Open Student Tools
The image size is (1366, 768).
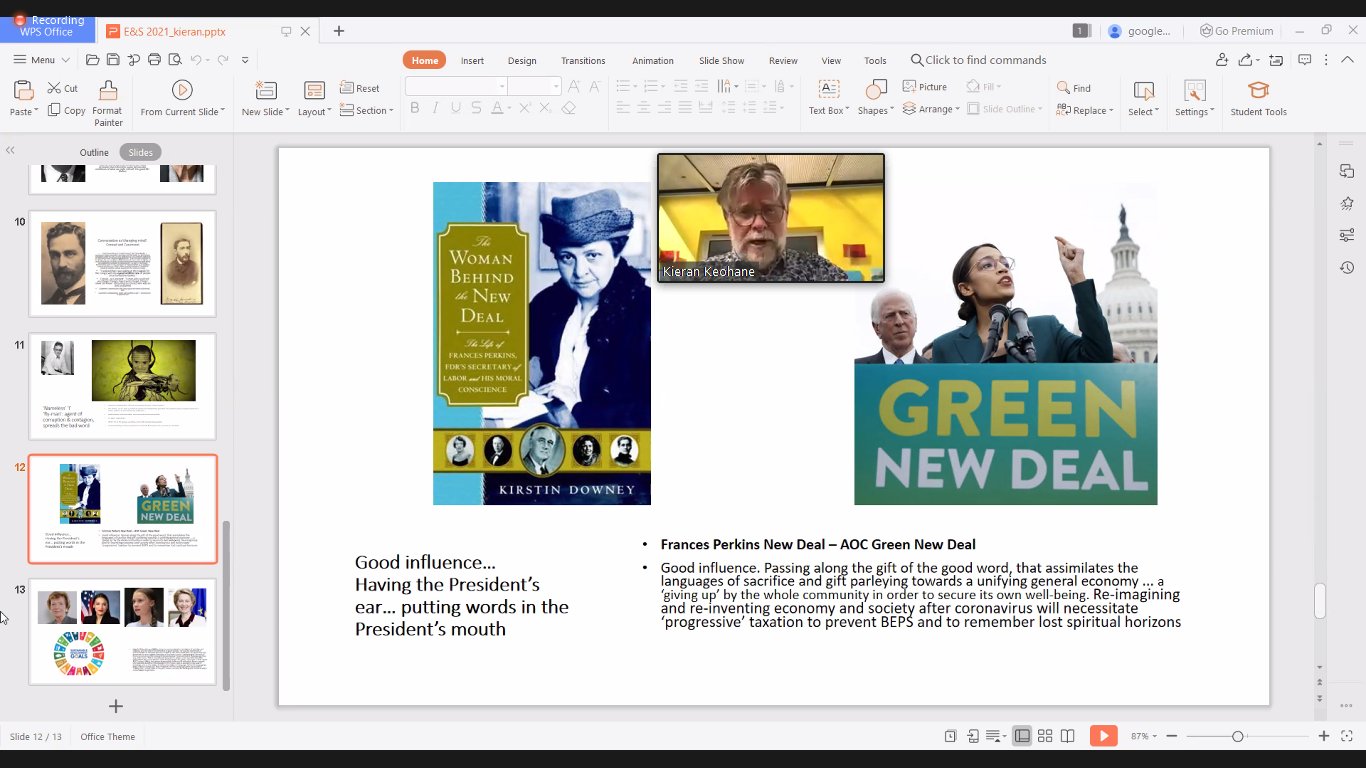tap(1258, 98)
